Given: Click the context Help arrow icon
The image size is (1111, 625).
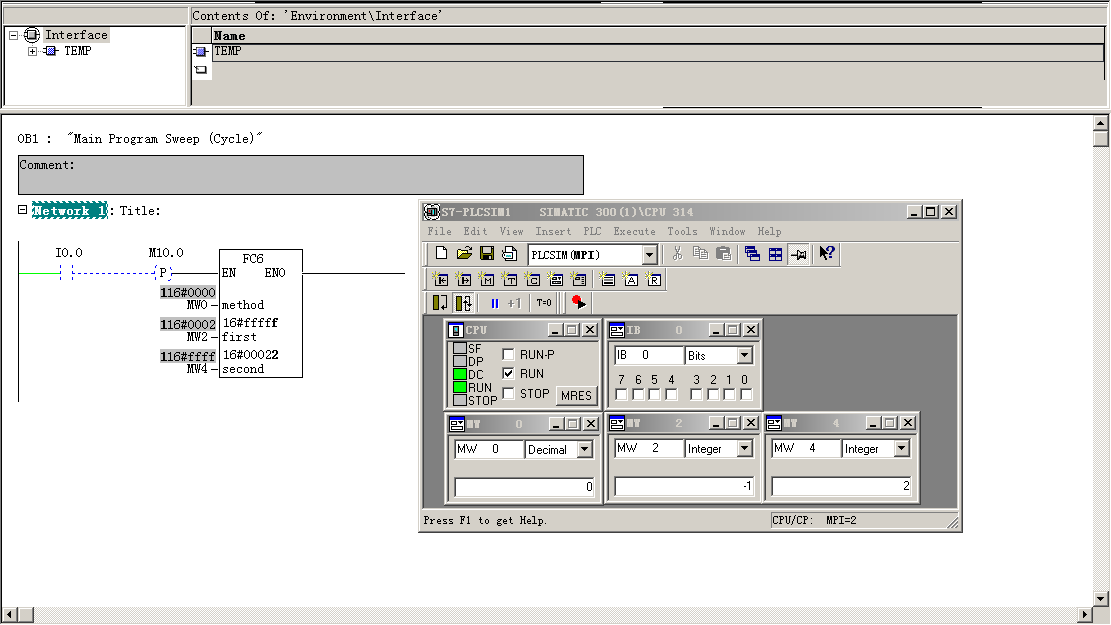Looking at the screenshot, I should [826, 254].
